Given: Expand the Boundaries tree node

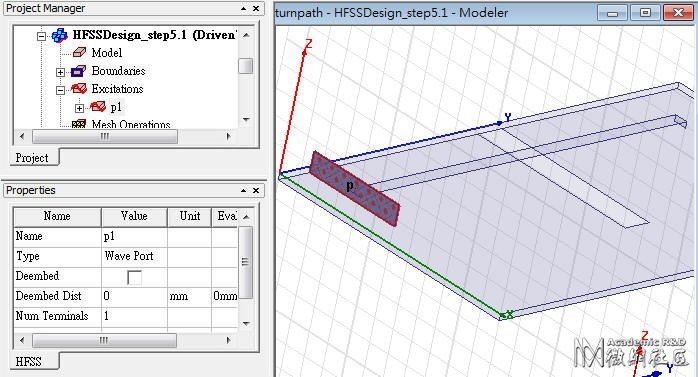Looking at the screenshot, I should pos(61,72).
